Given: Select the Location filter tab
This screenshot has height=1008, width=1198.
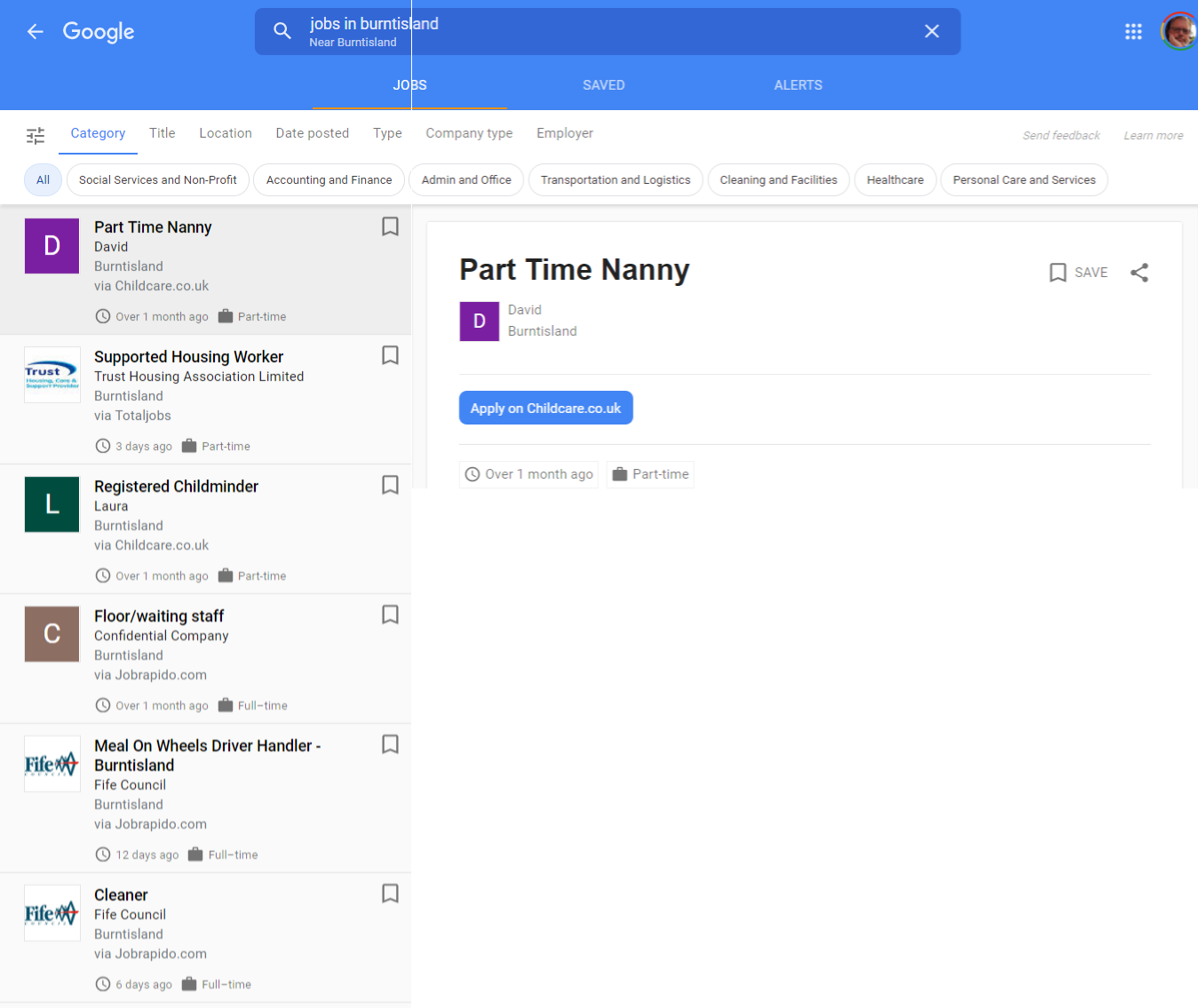Looking at the screenshot, I should (226, 133).
